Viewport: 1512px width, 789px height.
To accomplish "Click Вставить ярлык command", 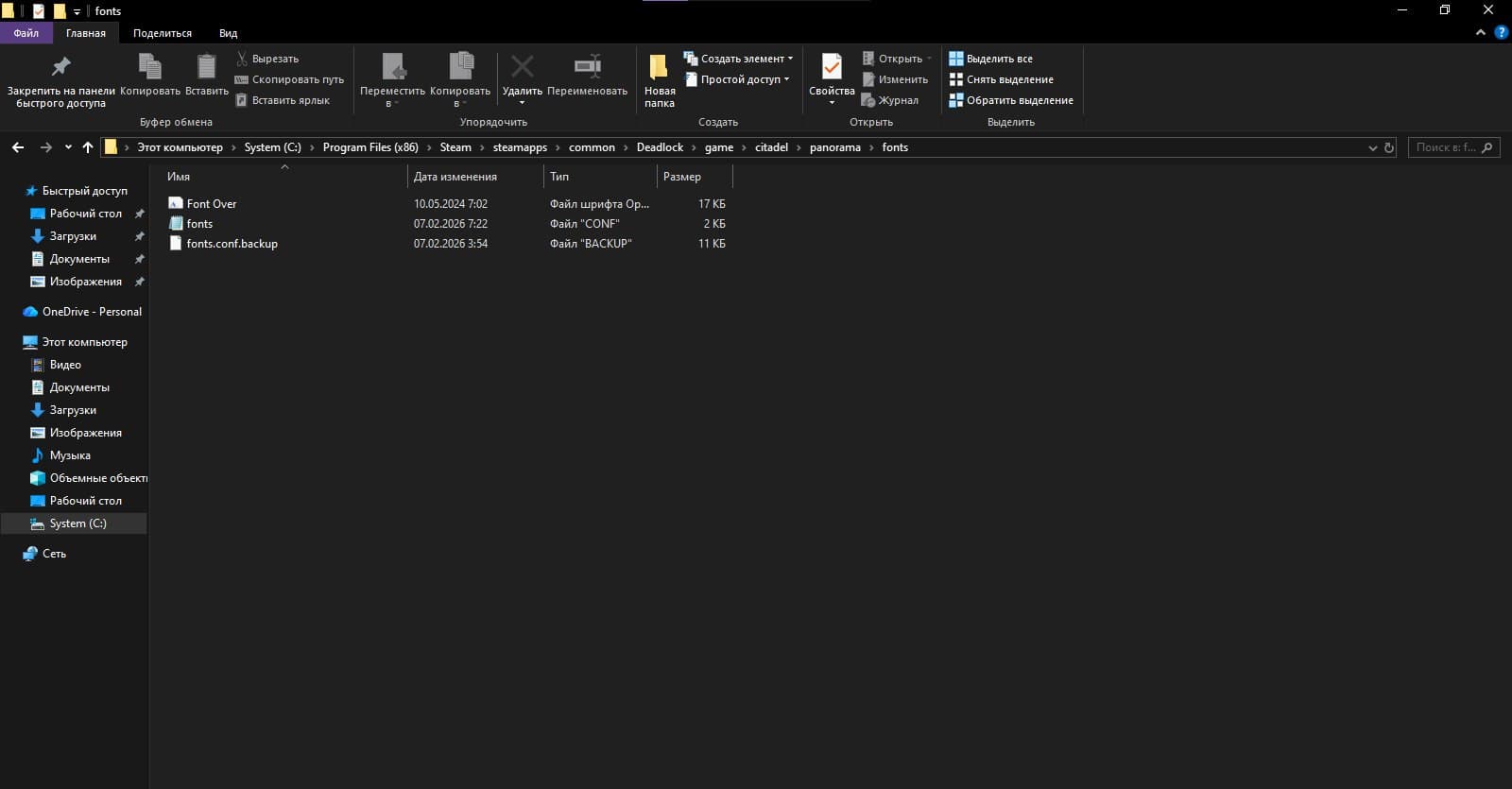I will tap(283, 100).
